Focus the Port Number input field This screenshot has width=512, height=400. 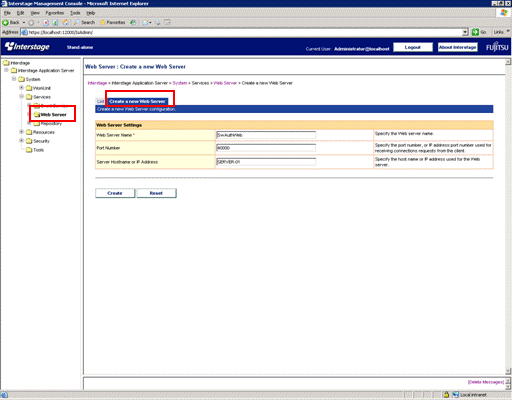pos(266,148)
